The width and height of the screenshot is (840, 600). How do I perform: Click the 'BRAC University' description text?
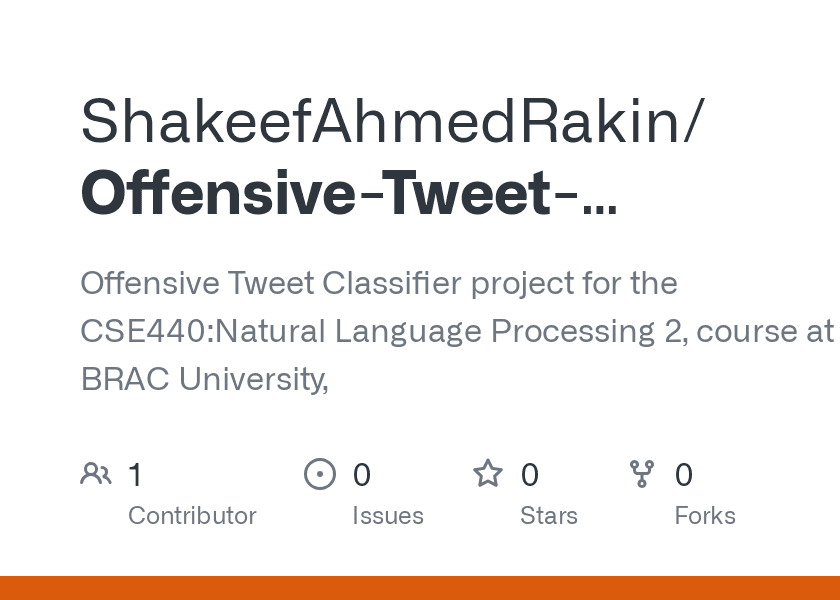pyautogui.click(x=202, y=379)
